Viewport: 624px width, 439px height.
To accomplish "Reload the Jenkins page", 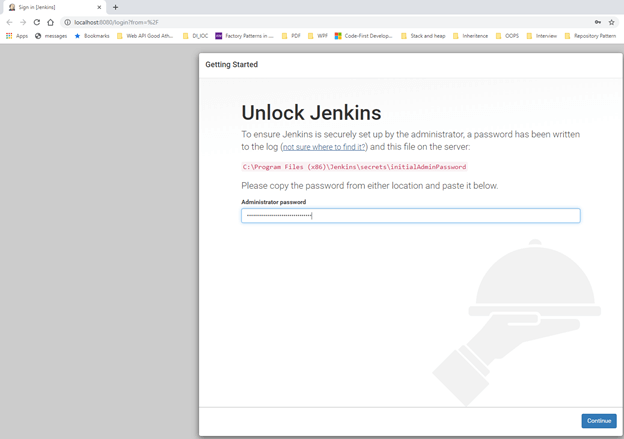I will [37, 22].
